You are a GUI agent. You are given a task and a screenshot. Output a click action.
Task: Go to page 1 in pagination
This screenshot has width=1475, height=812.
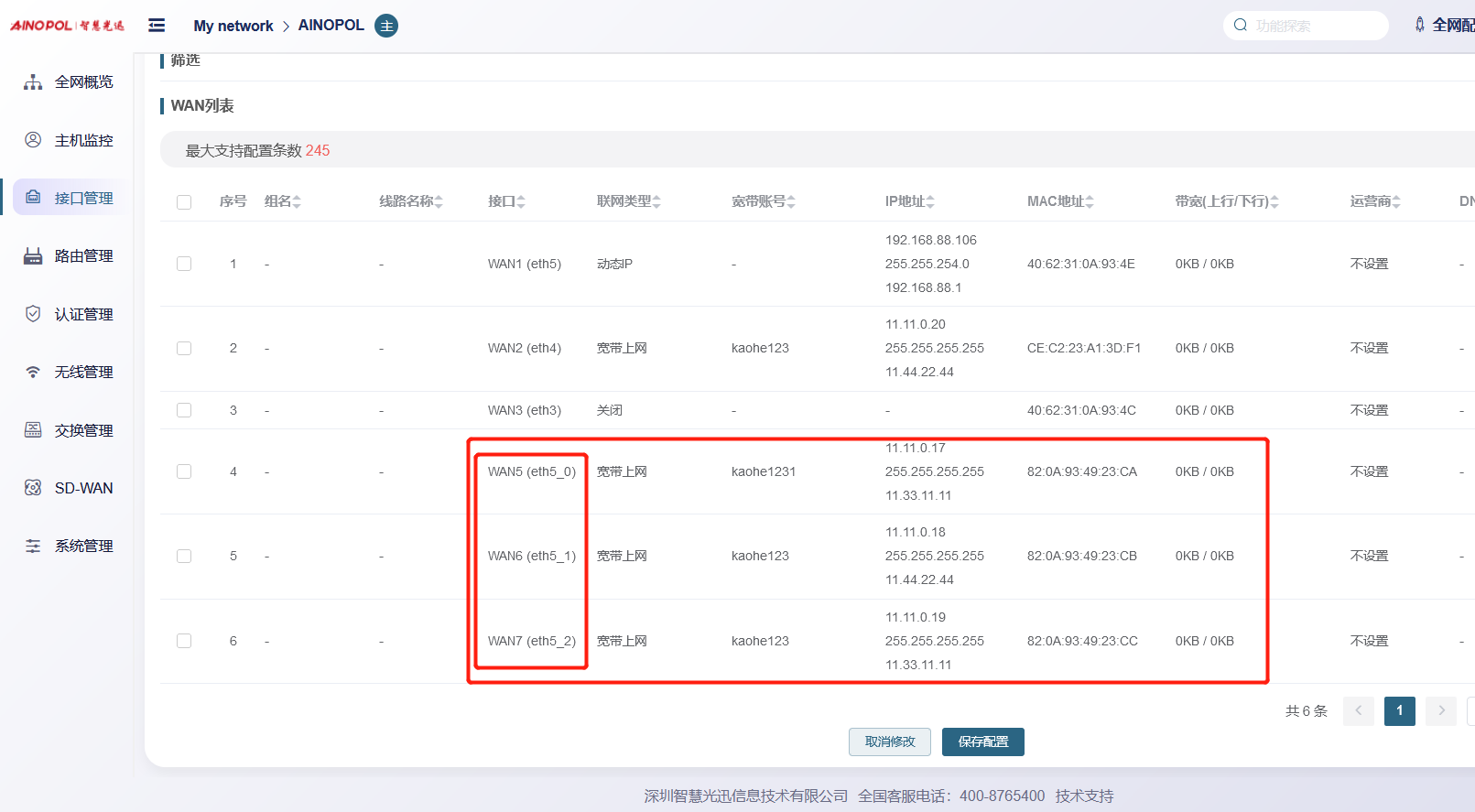1399,710
